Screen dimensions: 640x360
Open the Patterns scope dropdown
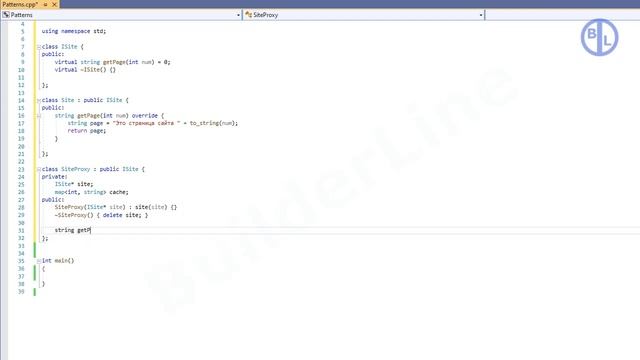pyautogui.click(x=238, y=15)
